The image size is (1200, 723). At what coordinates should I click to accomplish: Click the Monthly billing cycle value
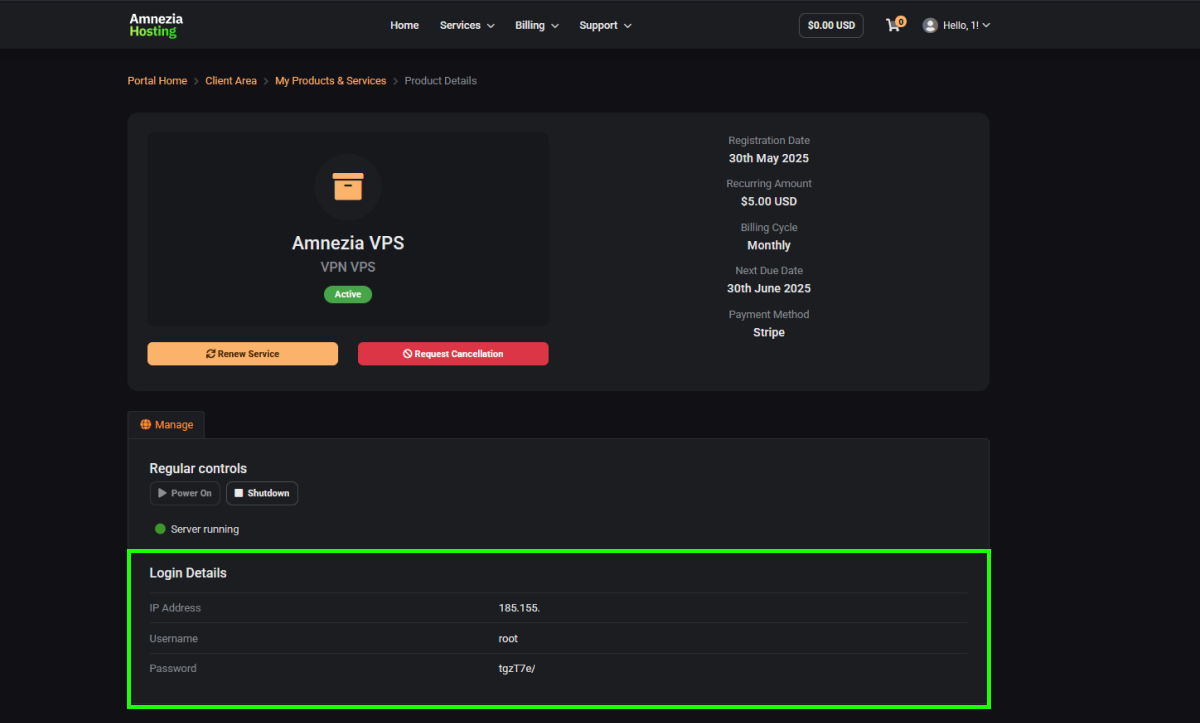pyautogui.click(x=769, y=245)
